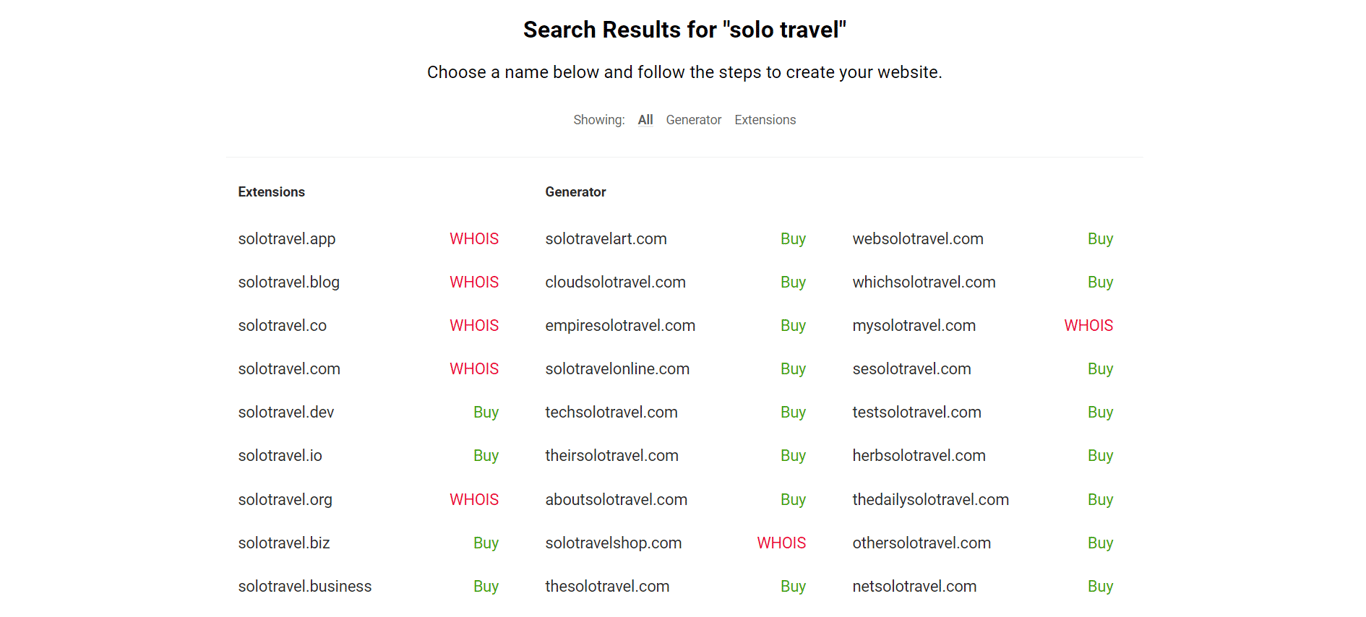This screenshot has width=1366, height=617.
Task: Open WHOIS for solotravelshop.com
Action: click(x=781, y=542)
